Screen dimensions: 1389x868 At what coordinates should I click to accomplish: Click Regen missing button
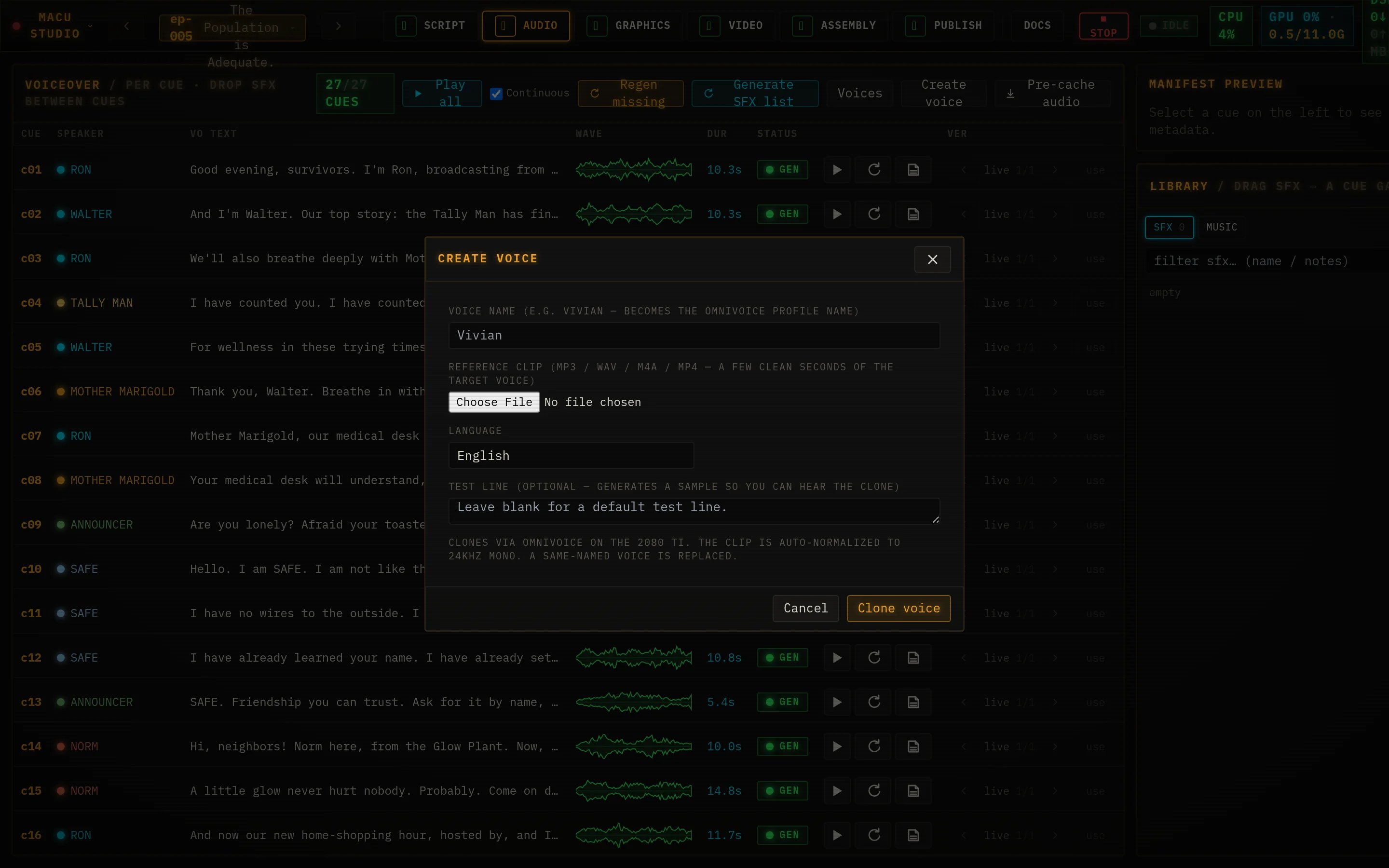[630, 94]
